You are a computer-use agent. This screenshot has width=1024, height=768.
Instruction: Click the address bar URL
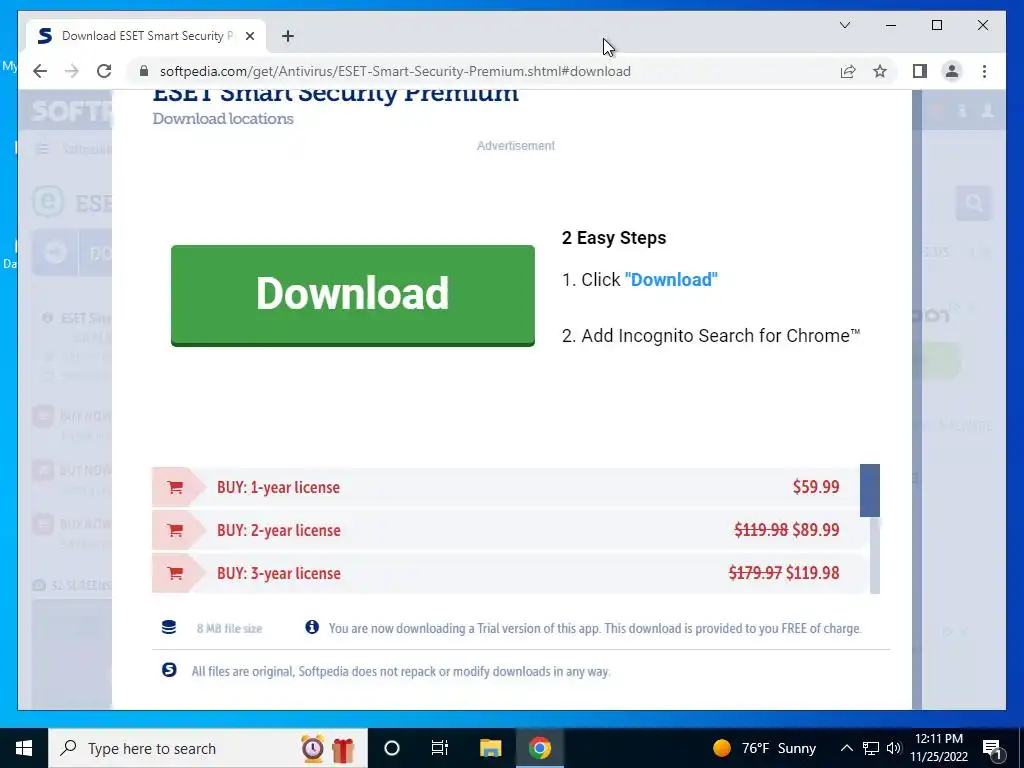click(x=395, y=71)
